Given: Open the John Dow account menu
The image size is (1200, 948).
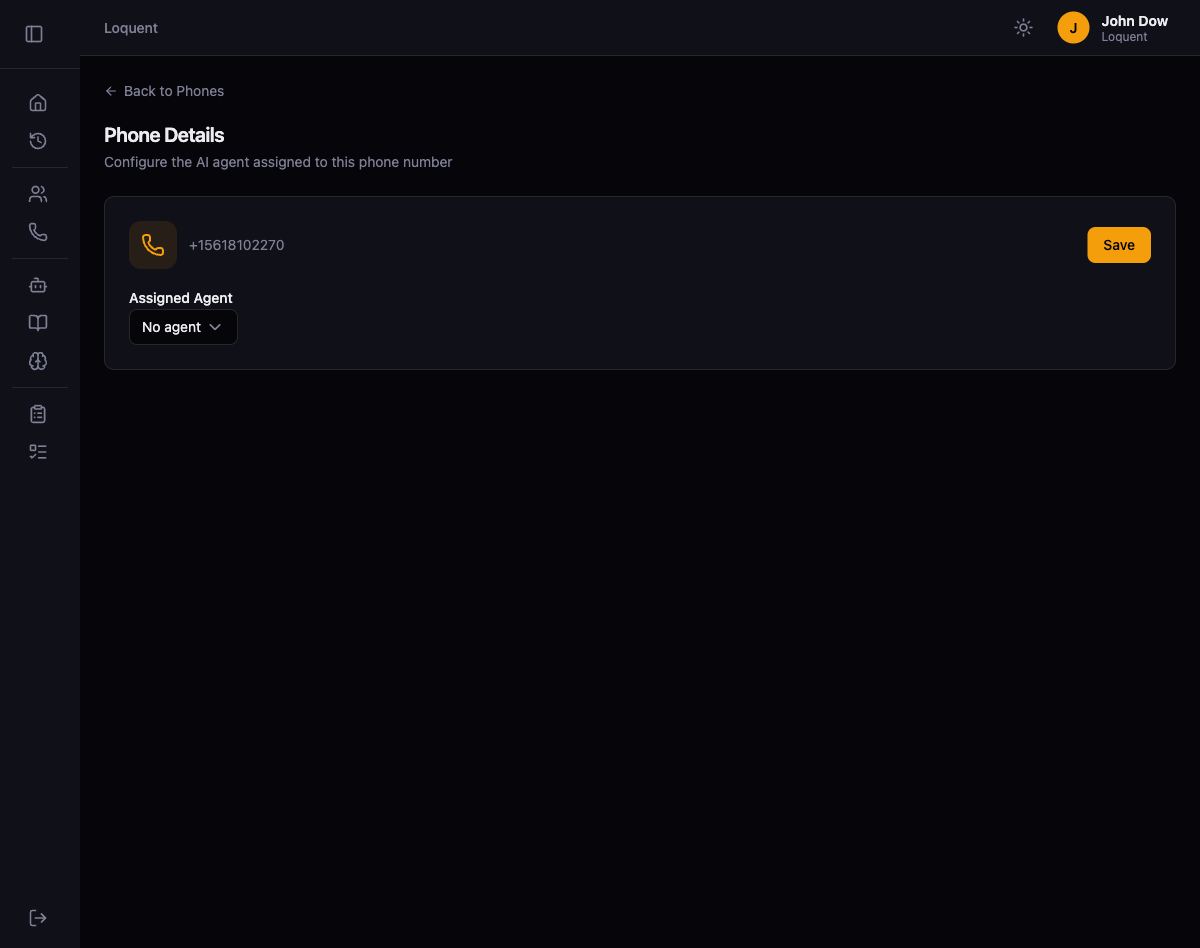Looking at the screenshot, I should (1111, 27).
